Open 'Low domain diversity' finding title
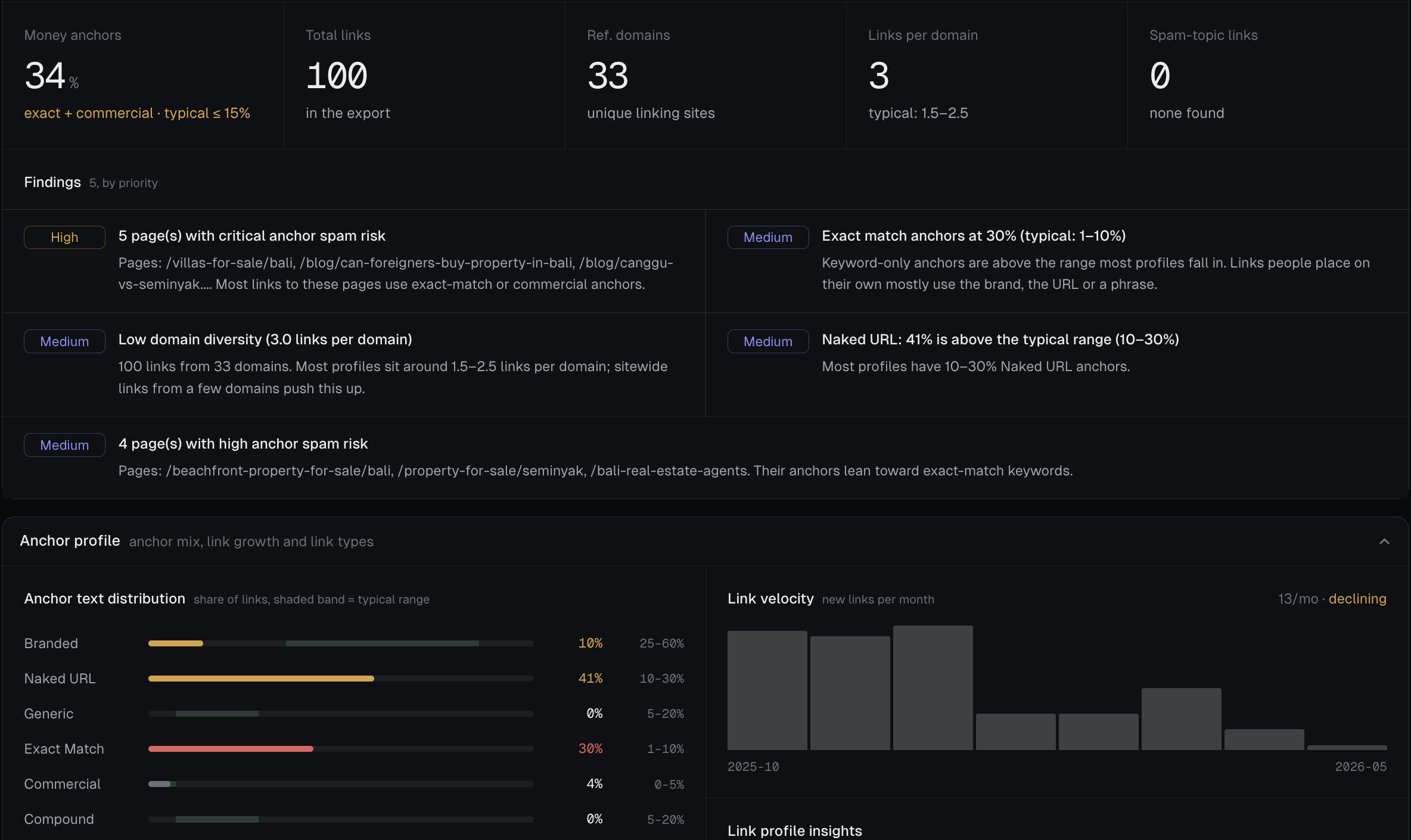This screenshot has width=1411, height=840. click(x=265, y=340)
